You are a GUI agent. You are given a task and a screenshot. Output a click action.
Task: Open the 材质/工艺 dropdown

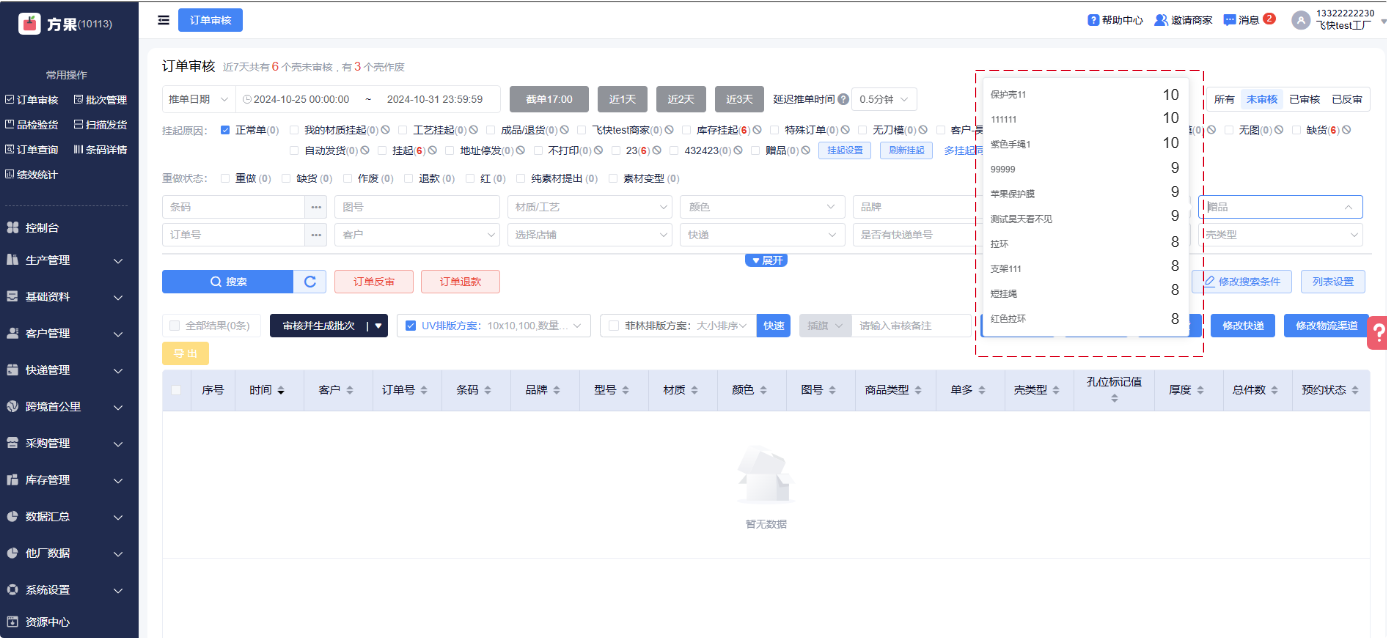590,207
